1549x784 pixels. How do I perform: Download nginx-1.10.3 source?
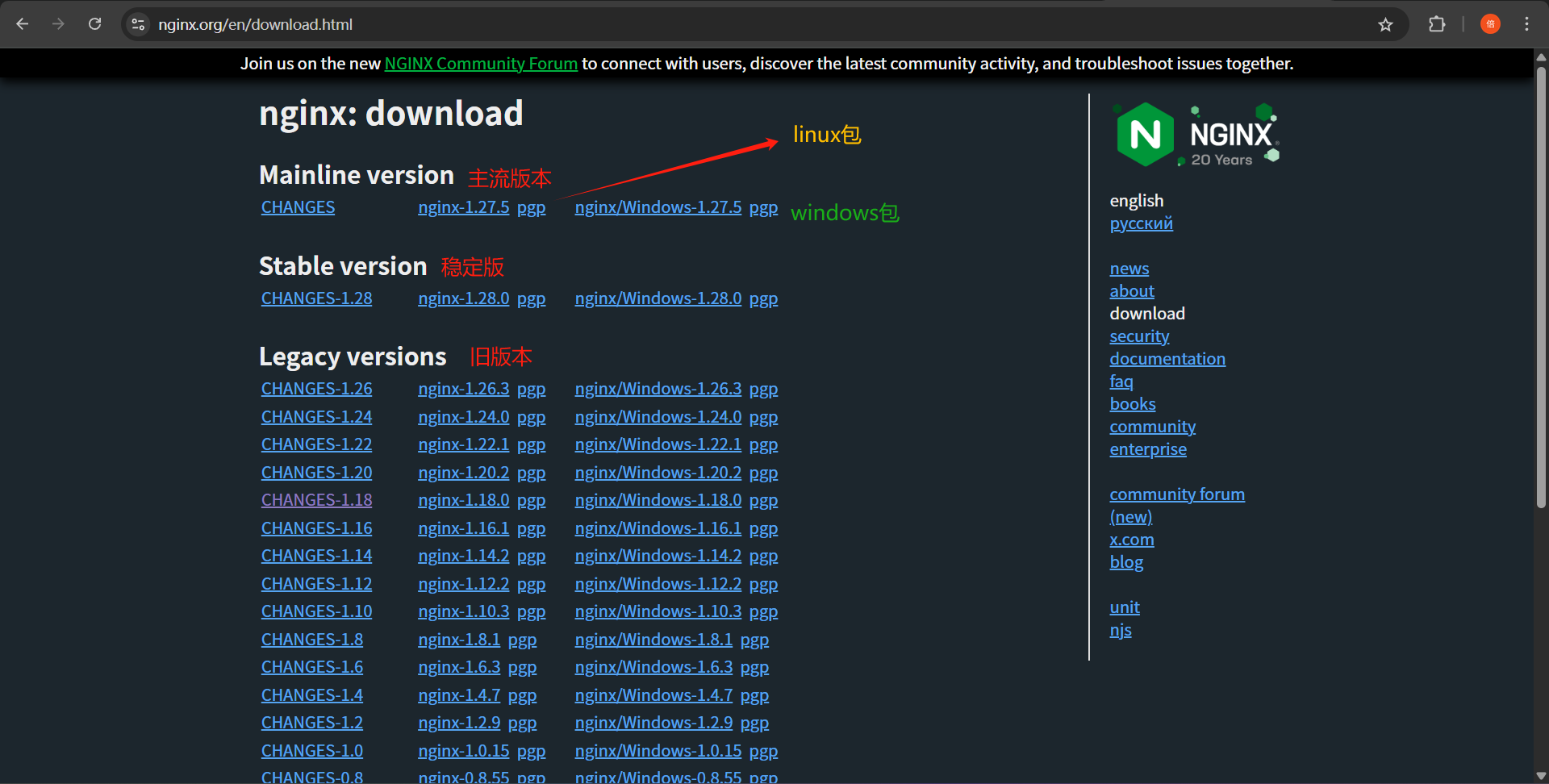(464, 611)
